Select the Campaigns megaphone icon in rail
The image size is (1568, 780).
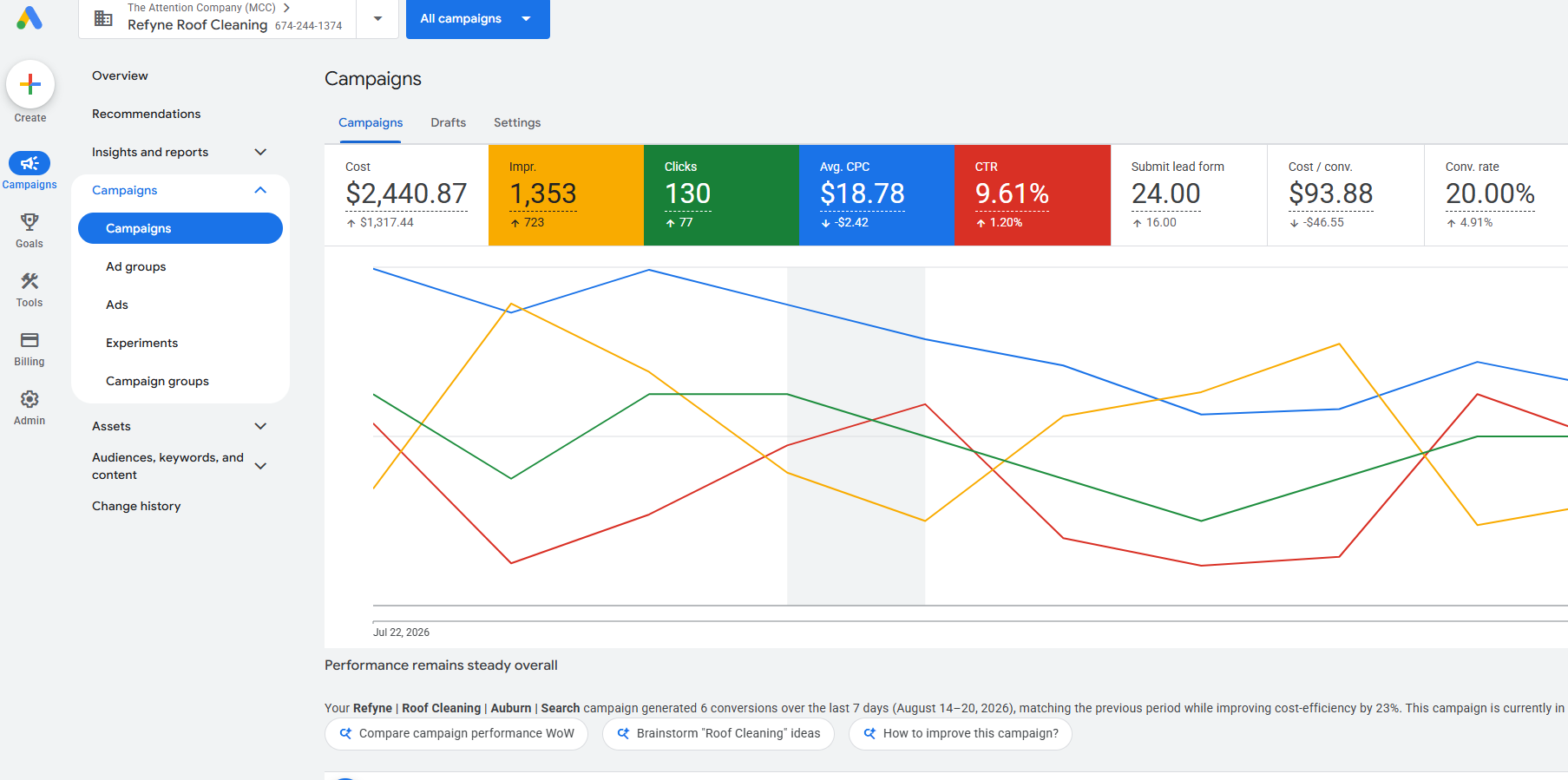(x=30, y=163)
